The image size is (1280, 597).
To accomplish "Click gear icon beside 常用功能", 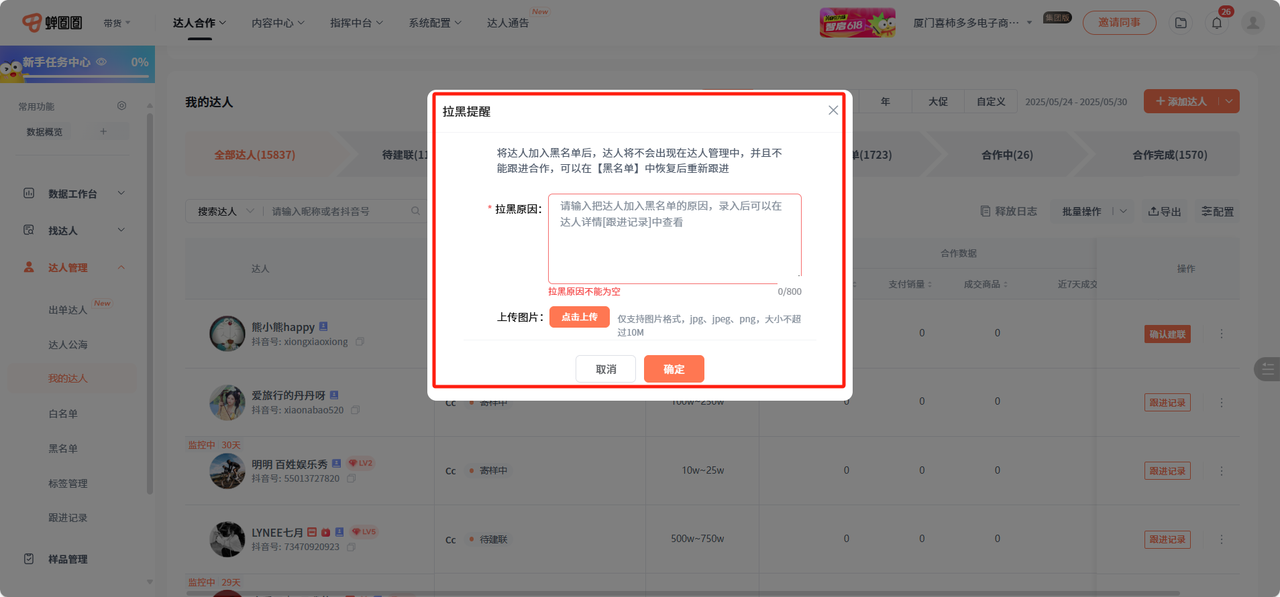I will (122, 106).
